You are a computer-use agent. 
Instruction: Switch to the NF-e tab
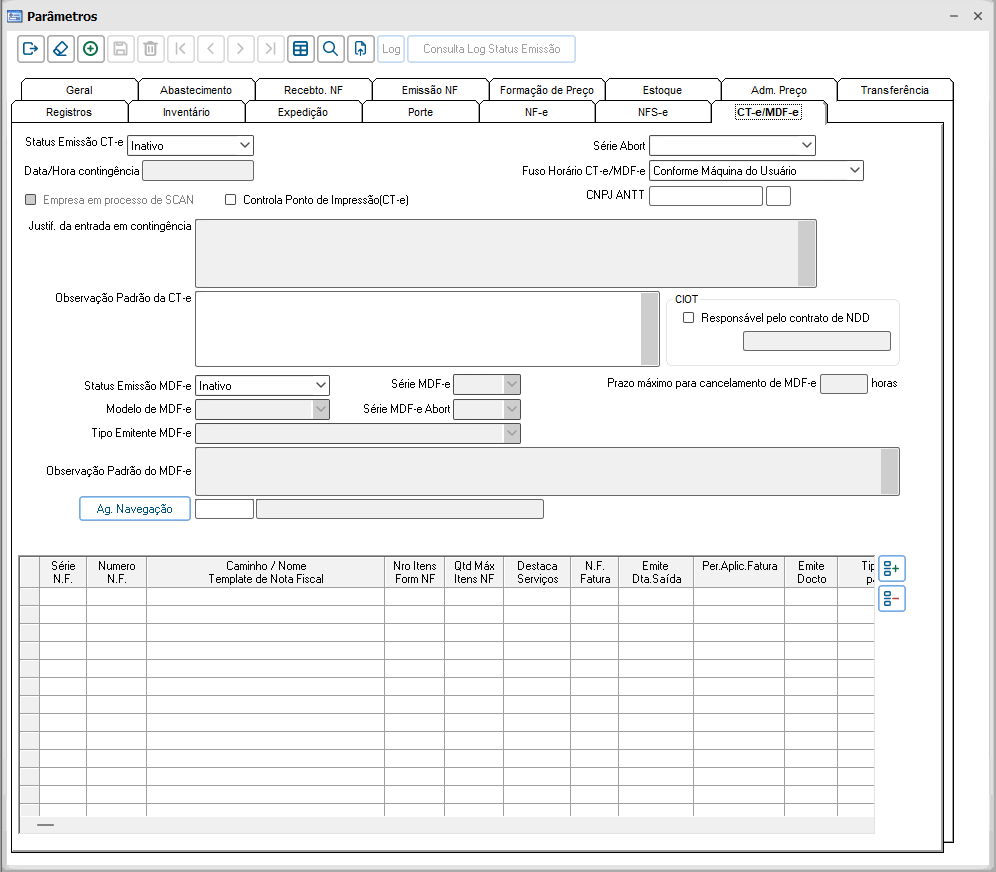536,112
